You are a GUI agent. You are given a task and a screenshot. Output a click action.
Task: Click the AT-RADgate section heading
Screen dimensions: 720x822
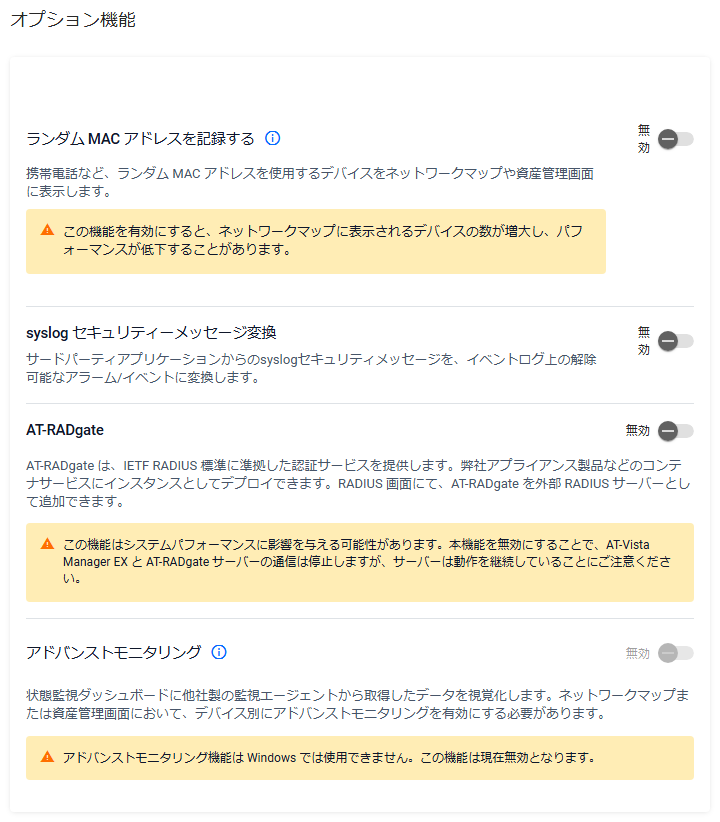tap(65, 430)
